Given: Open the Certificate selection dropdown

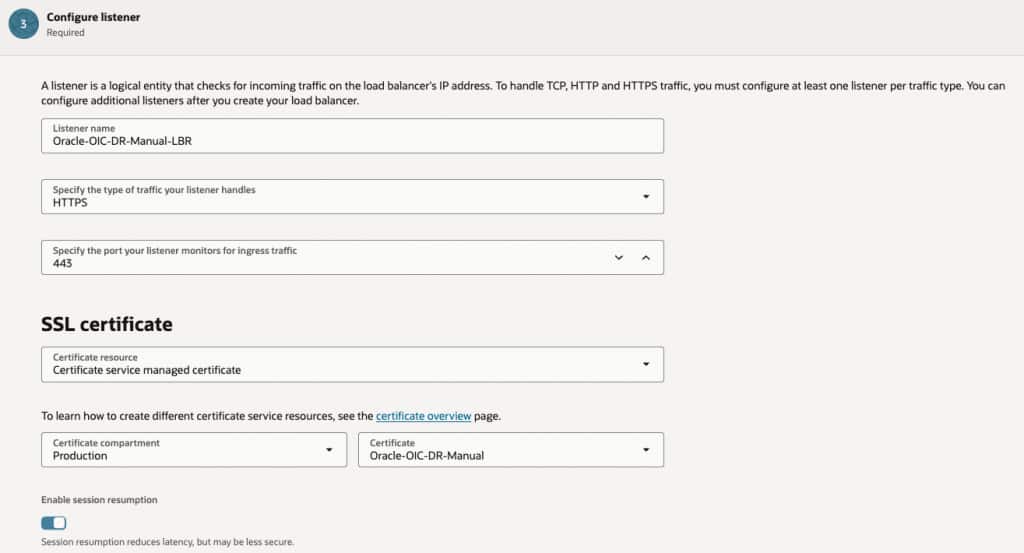Looking at the screenshot, I should click(x=500, y=449).
